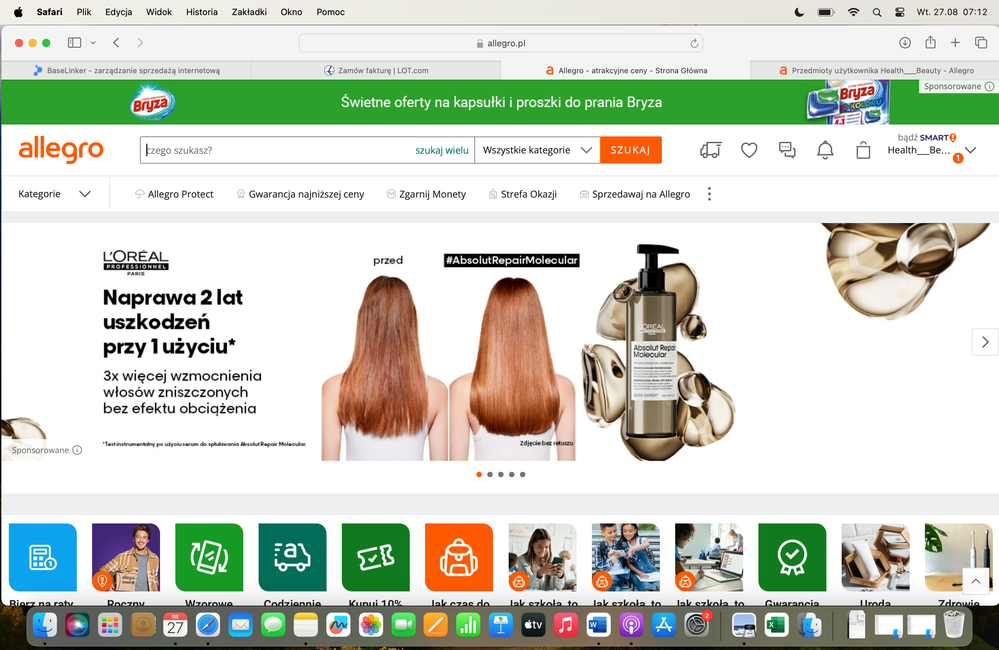Open the Bierz na raty calculator tile

point(43,558)
